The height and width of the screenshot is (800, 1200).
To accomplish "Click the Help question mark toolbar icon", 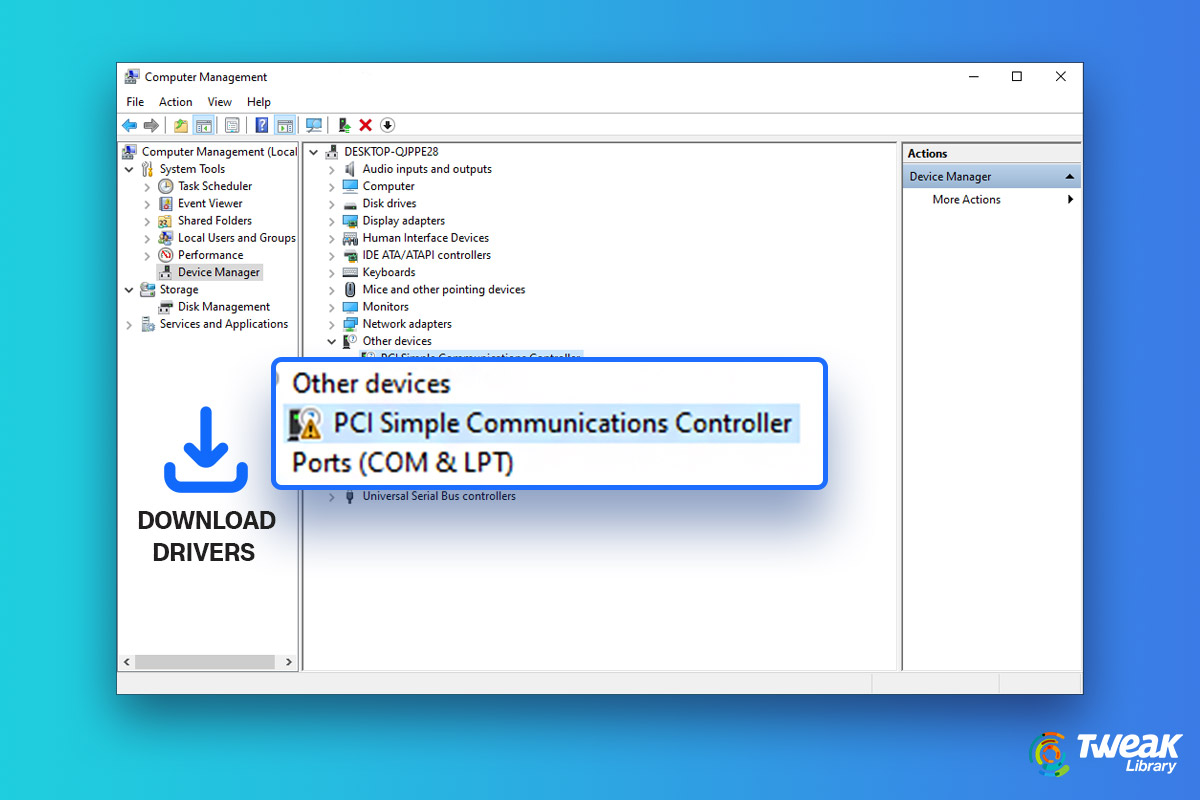I will point(261,124).
